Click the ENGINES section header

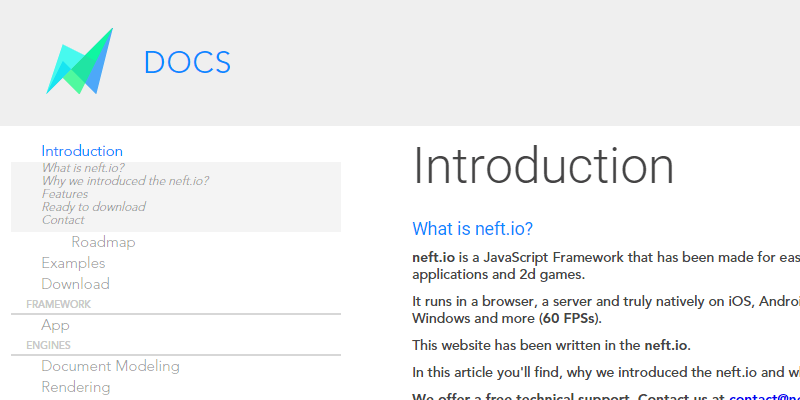tap(48, 345)
